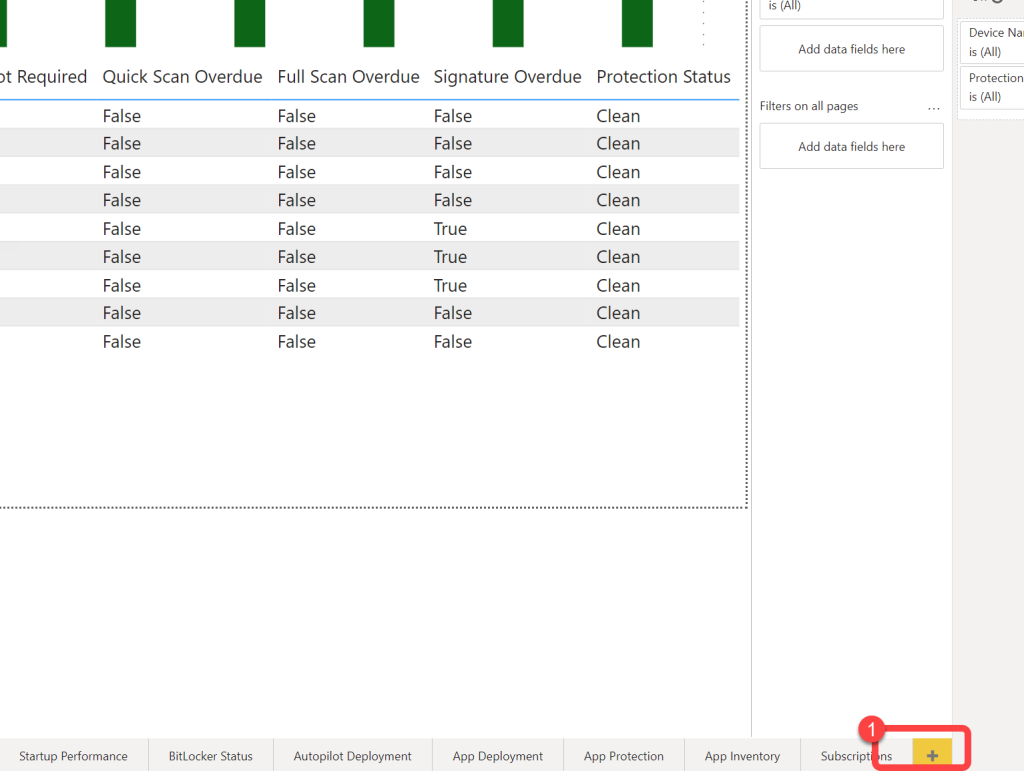This screenshot has height=771, width=1024.
Task: Click the Protection Status column header
Action: [663, 77]
